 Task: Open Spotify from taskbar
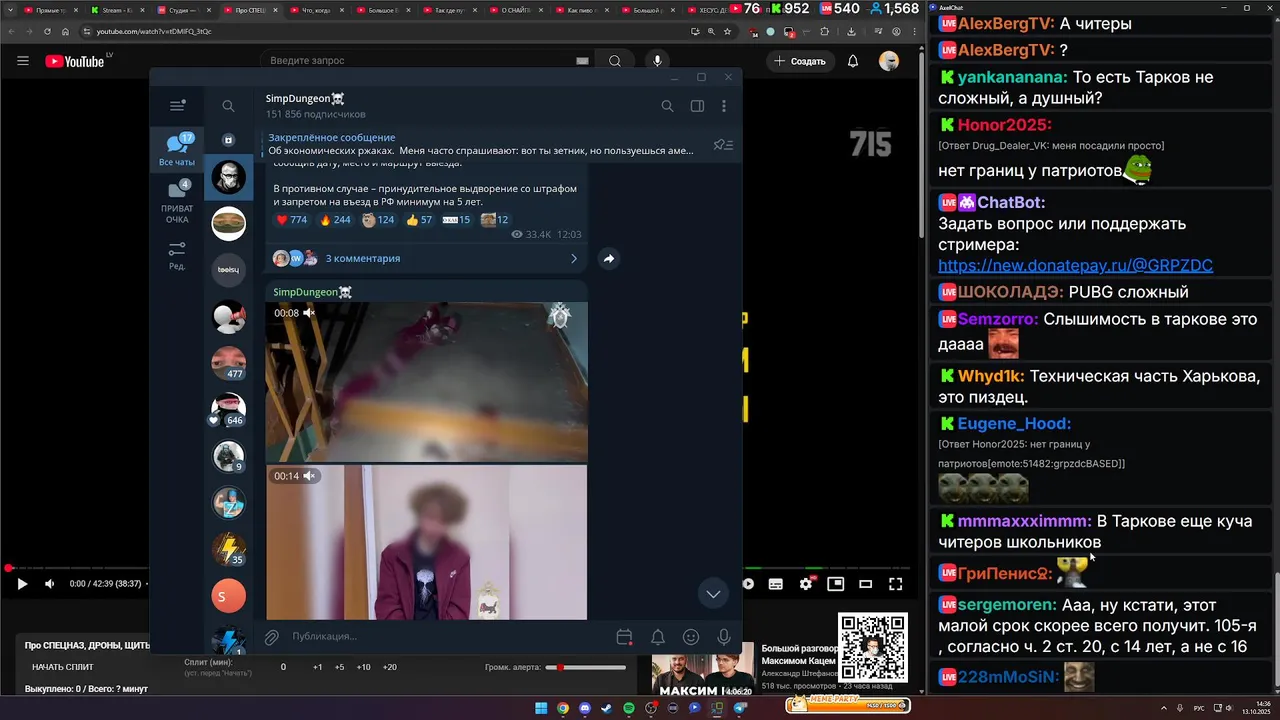[x=629, y=708]
